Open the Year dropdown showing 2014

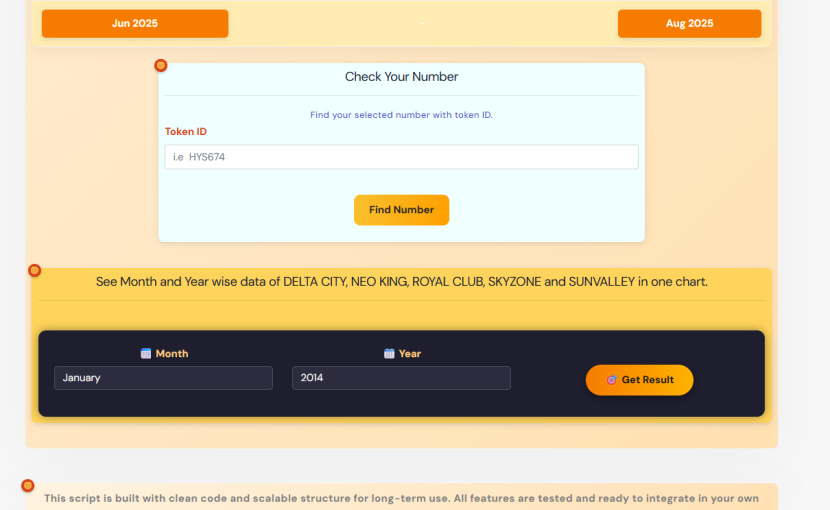(x=401, y=378)
